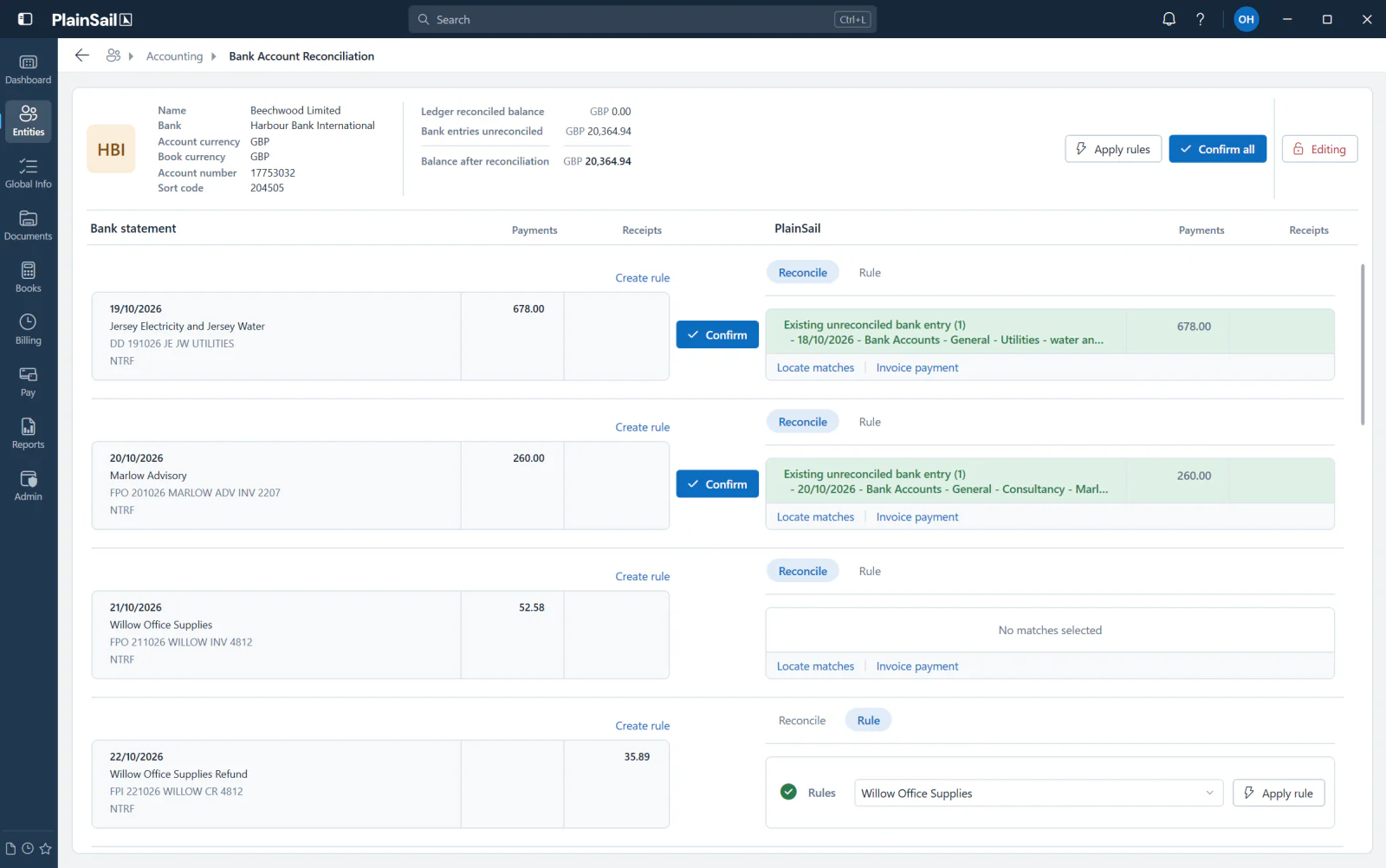Select Reconcile tab for Willow Refund entry
The image size is (1386, 868).
click(x=802, y=721)
